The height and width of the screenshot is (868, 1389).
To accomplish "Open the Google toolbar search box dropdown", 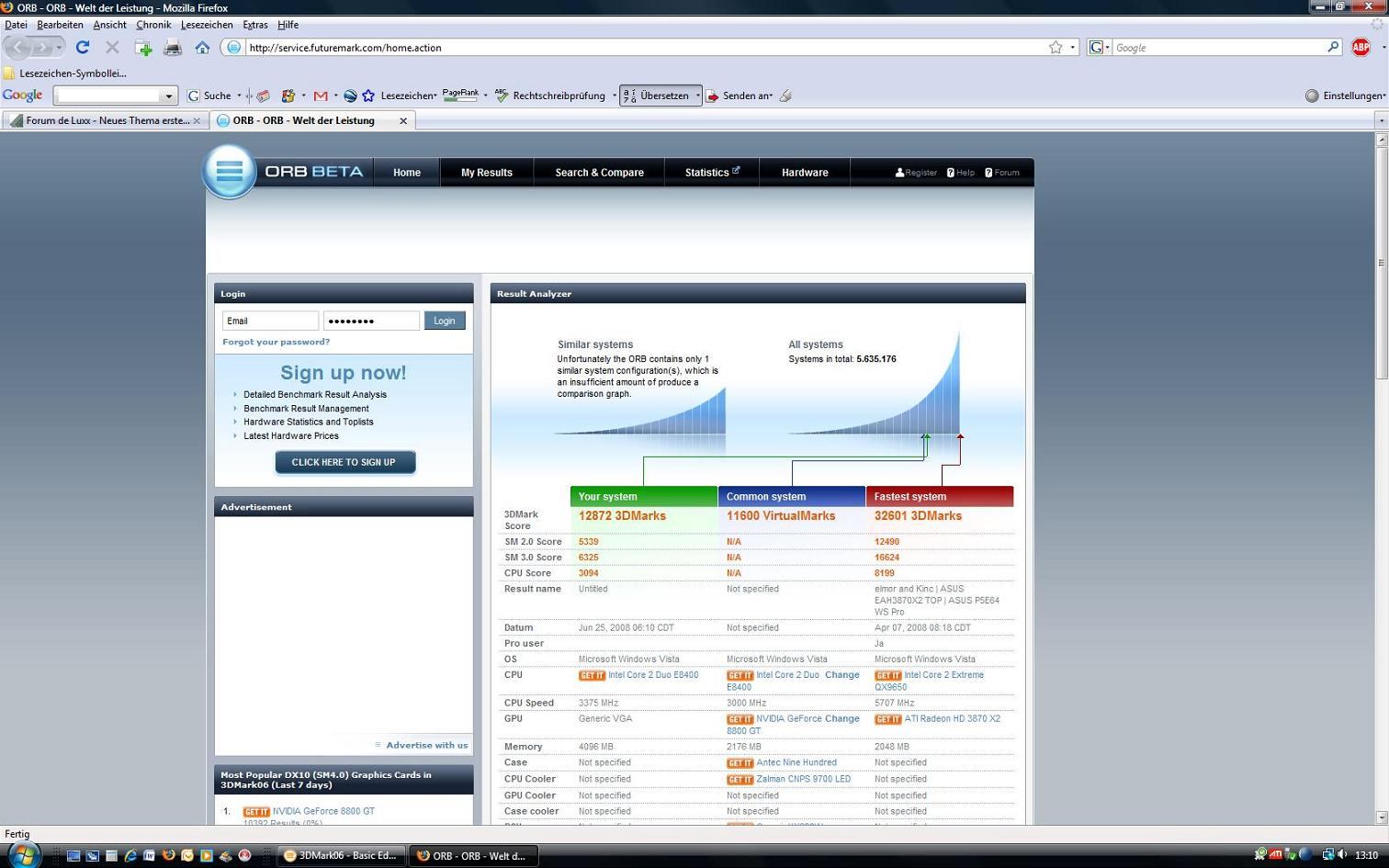I will (x=168, y=96).
